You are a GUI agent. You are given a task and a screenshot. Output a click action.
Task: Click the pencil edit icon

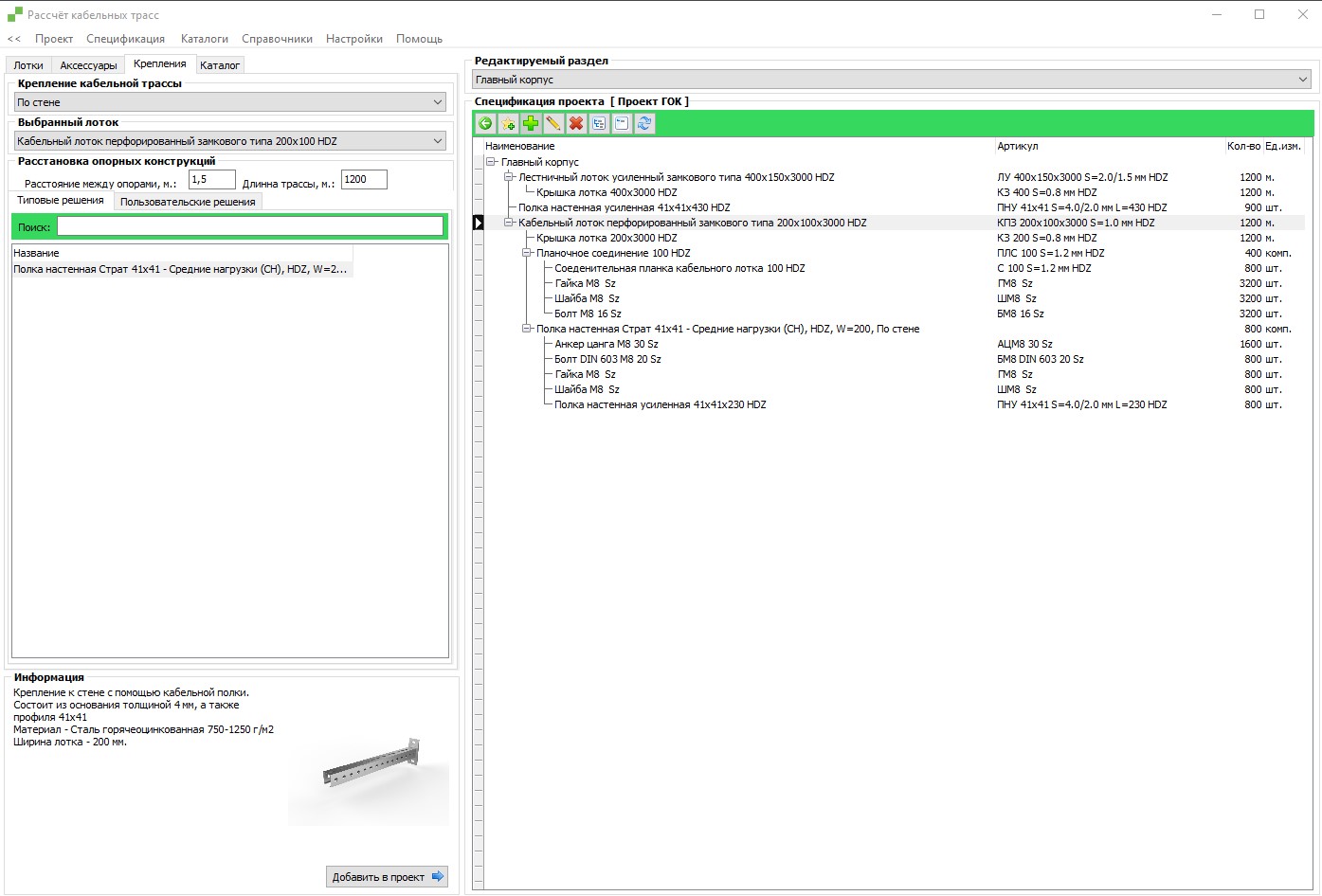click(553, 123)
